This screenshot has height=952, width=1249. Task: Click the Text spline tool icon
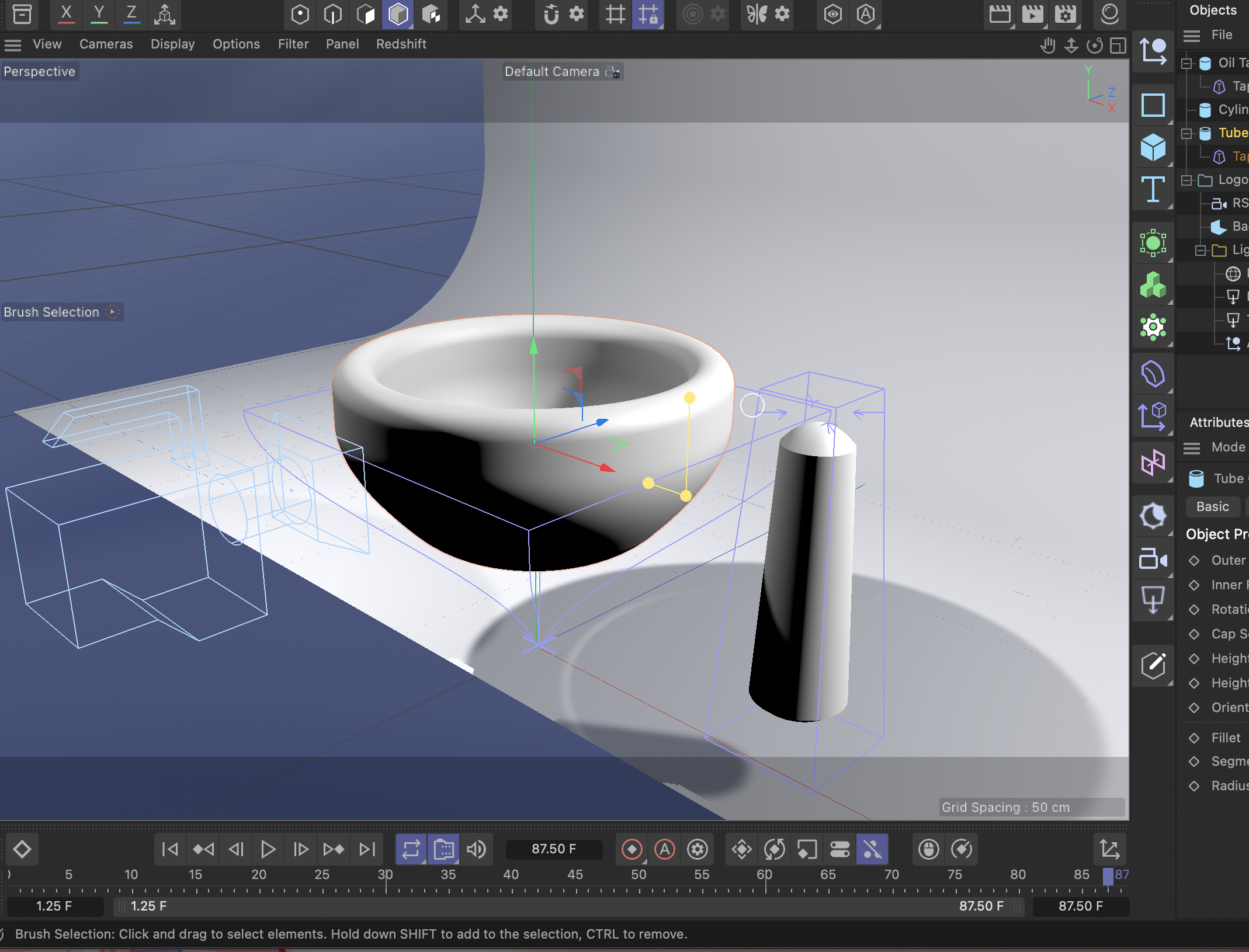1153,189
